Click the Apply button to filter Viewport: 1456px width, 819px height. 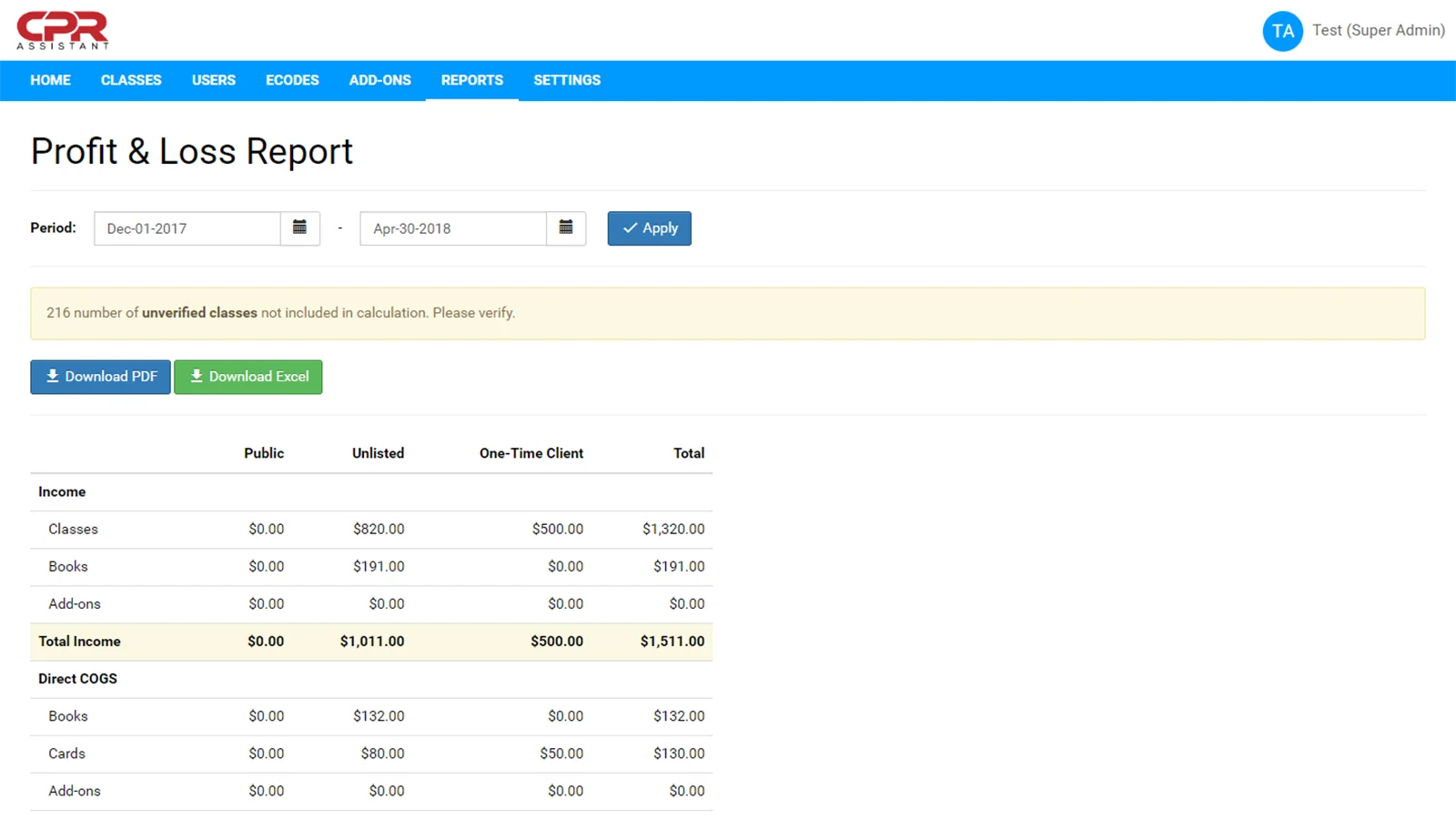point(649,228)
